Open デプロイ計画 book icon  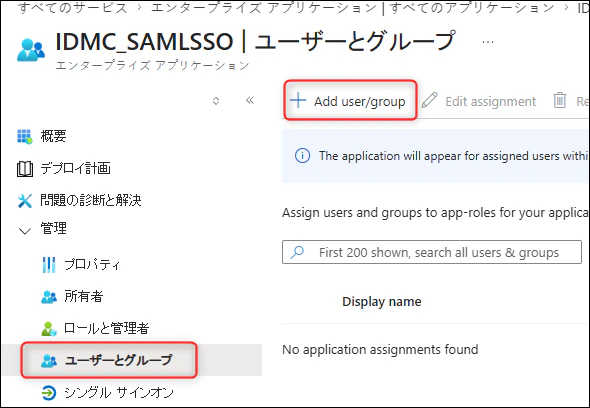(25, 169)
